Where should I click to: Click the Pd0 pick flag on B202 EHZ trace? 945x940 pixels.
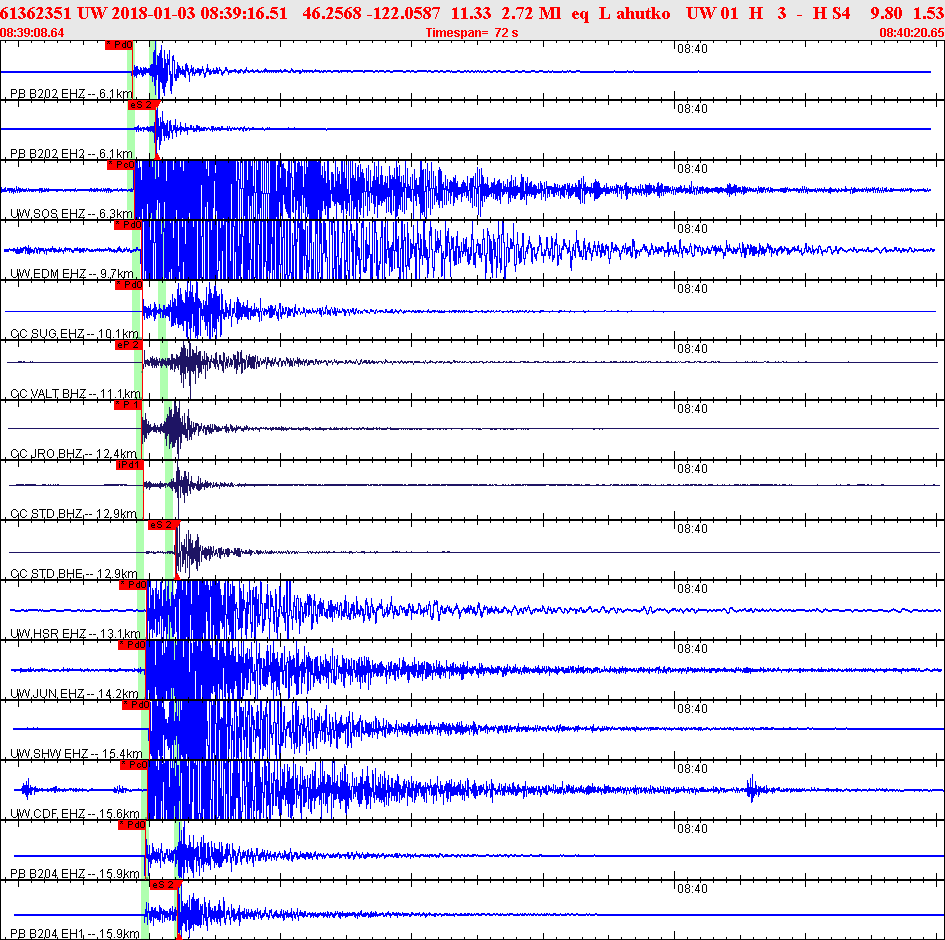(118, 45)
